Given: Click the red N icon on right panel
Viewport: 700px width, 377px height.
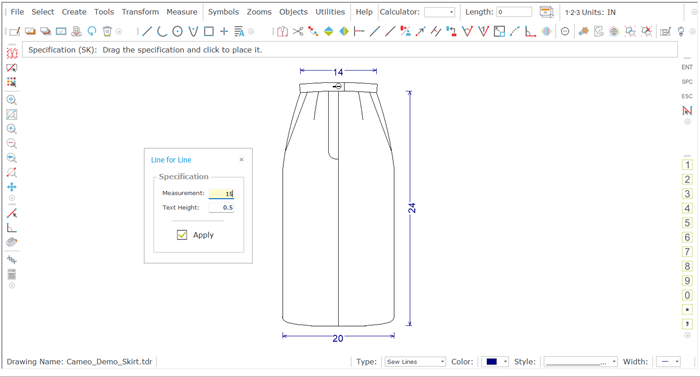Looking at the screenshot, I should click(x=687, y=110).
